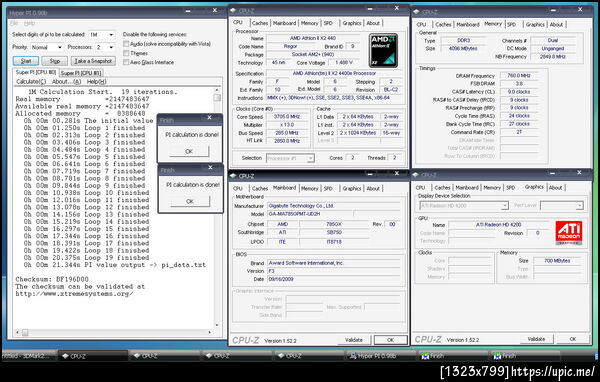Click the Command Rate value 2T
600x382 pixels.
519,132
